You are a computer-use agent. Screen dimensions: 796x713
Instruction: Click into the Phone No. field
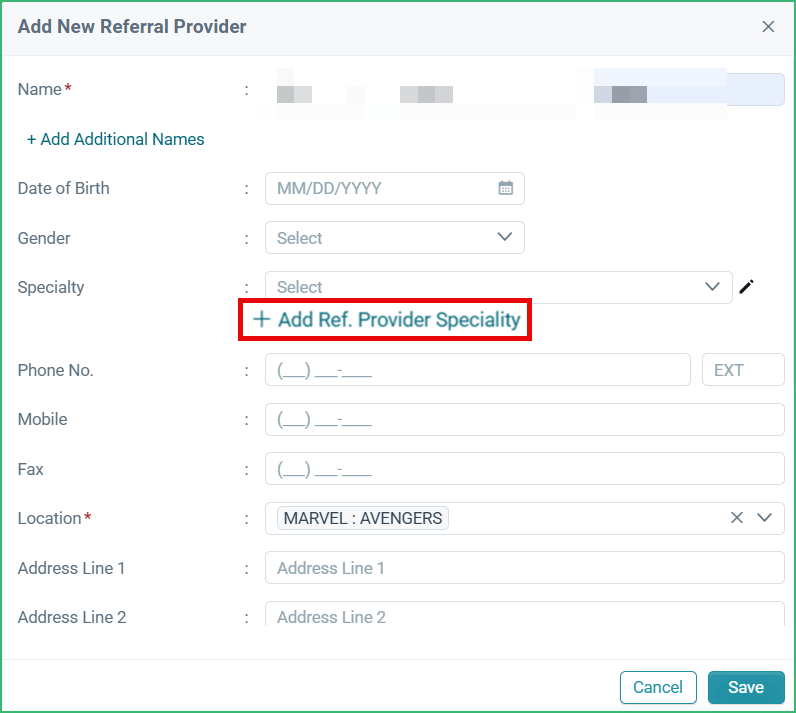pos(477,370)
